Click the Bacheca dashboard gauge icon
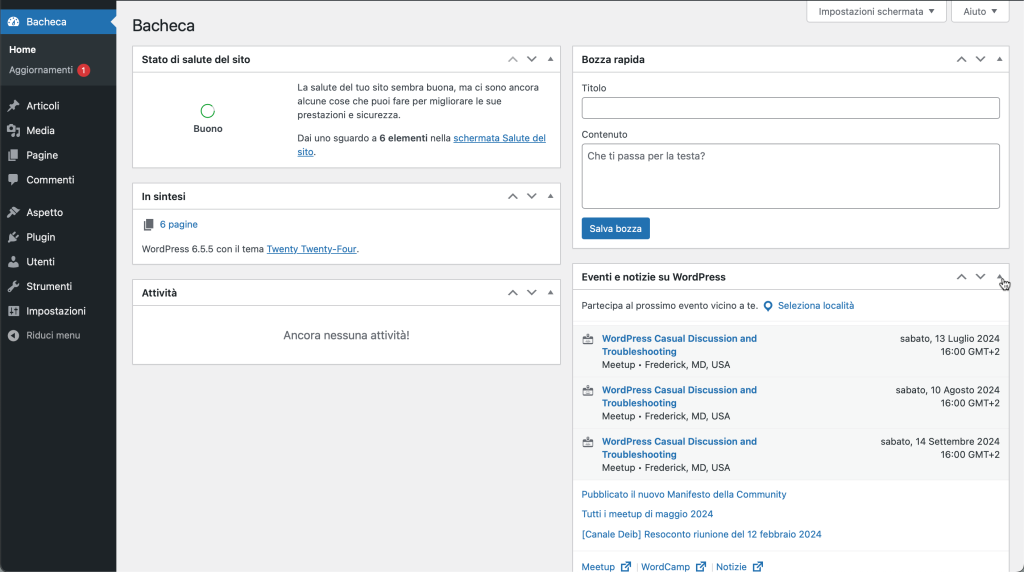1024x572 pixels. tap(13, 22)
